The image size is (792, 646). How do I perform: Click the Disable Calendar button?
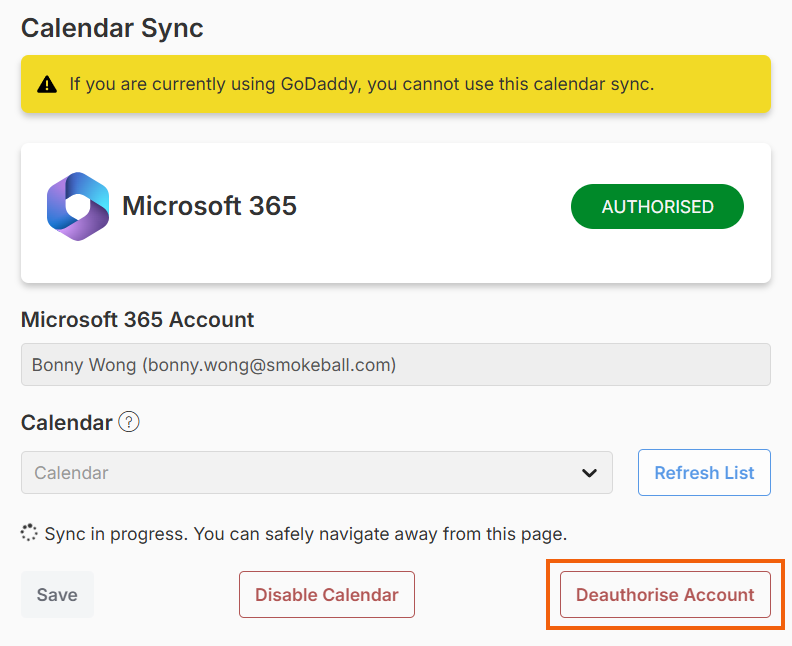click(x=326, y=595)
